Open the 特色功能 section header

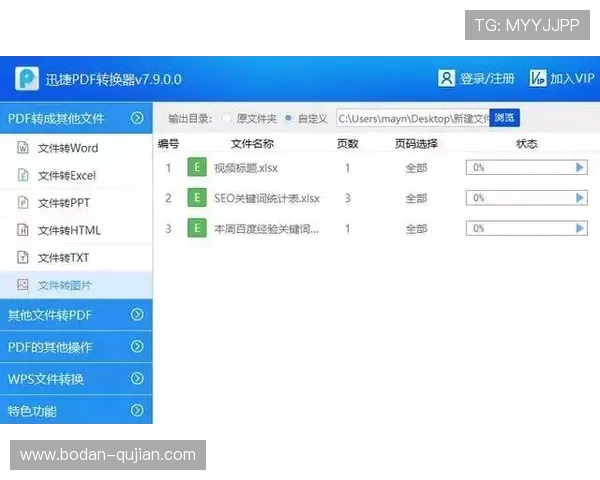[76, 410]
